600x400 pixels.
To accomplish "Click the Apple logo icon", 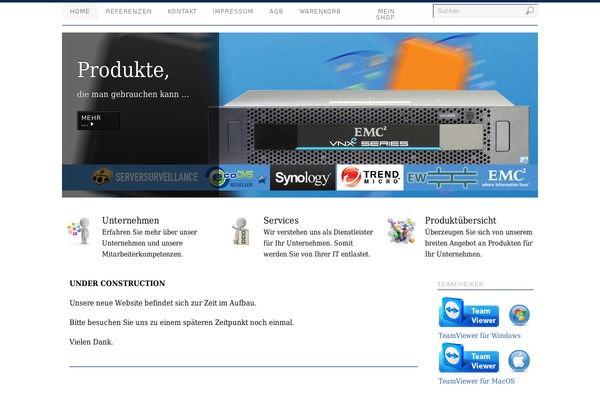I will tap(519, 361).
